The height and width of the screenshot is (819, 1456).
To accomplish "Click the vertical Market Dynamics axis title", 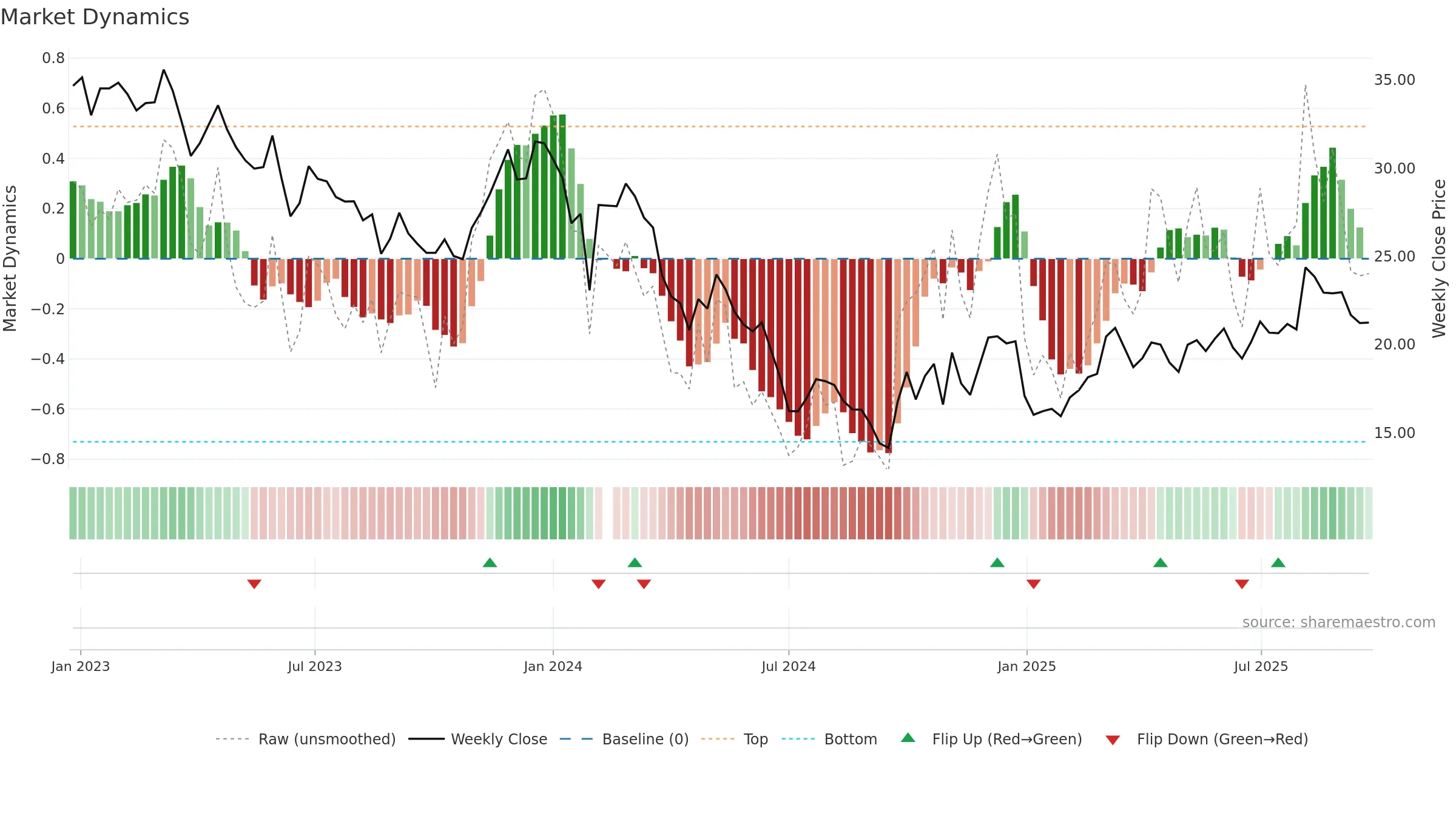I will click(x=10, y=258).
